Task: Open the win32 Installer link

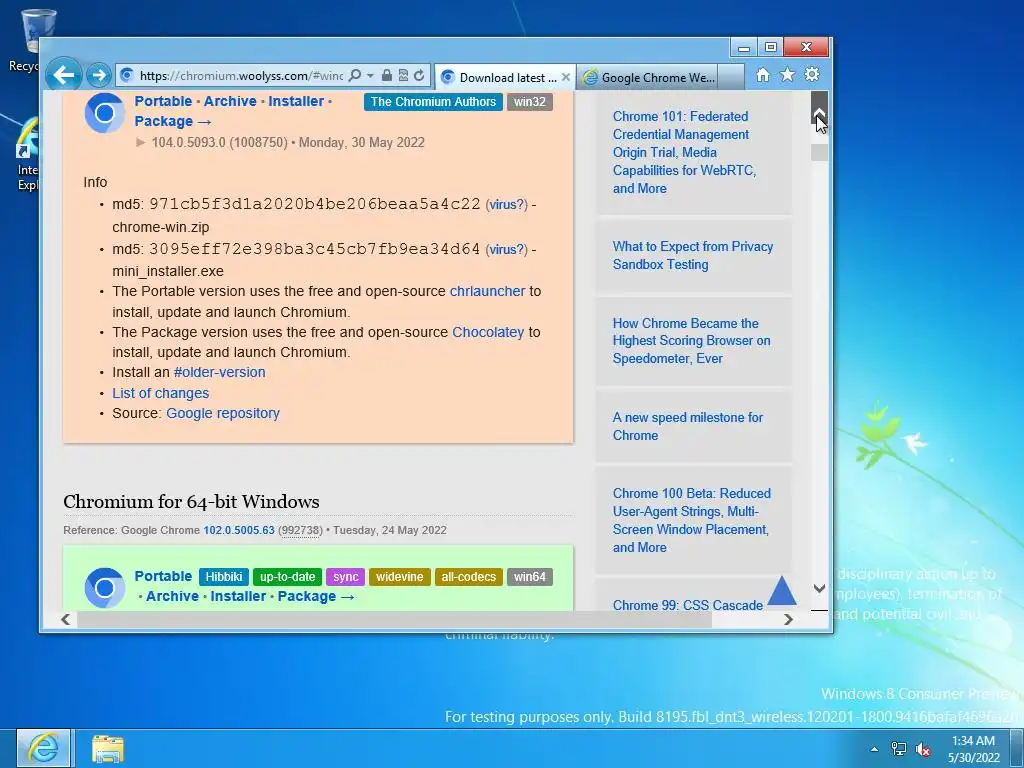Action: tap(296, 101)
